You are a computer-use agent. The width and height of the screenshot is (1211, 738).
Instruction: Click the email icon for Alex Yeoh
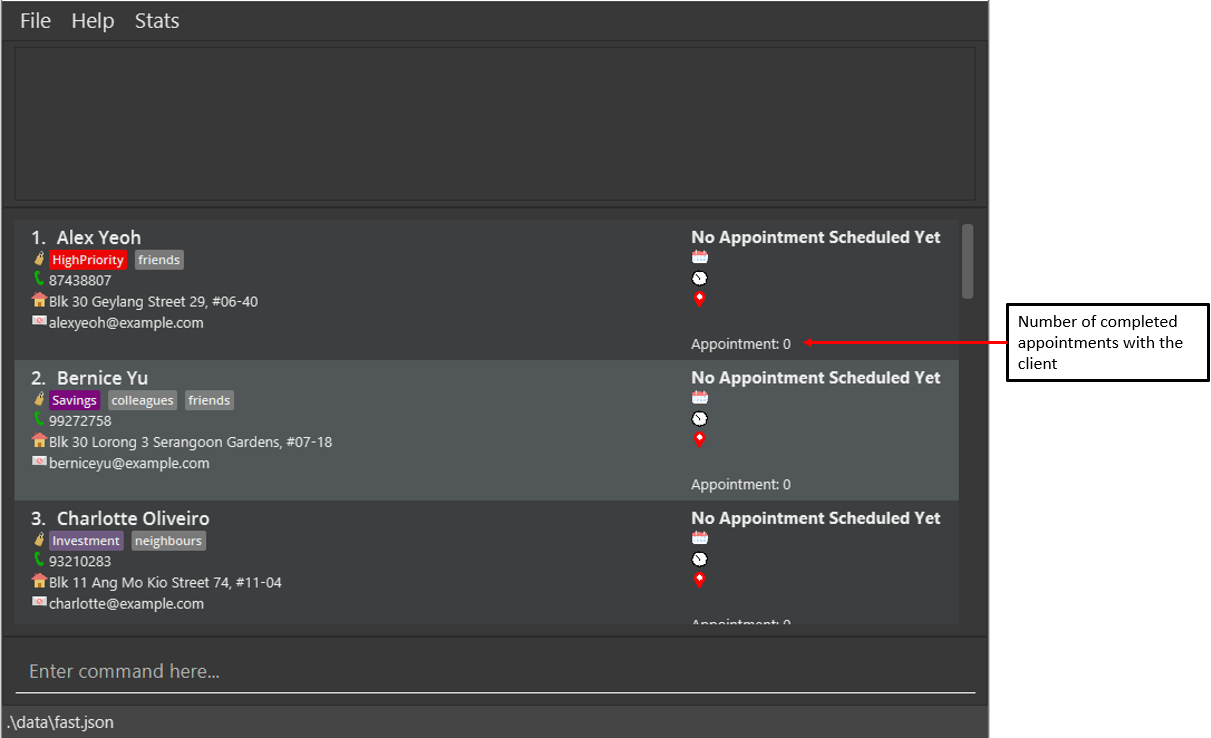pyautogui.click(x=39, y=321)
